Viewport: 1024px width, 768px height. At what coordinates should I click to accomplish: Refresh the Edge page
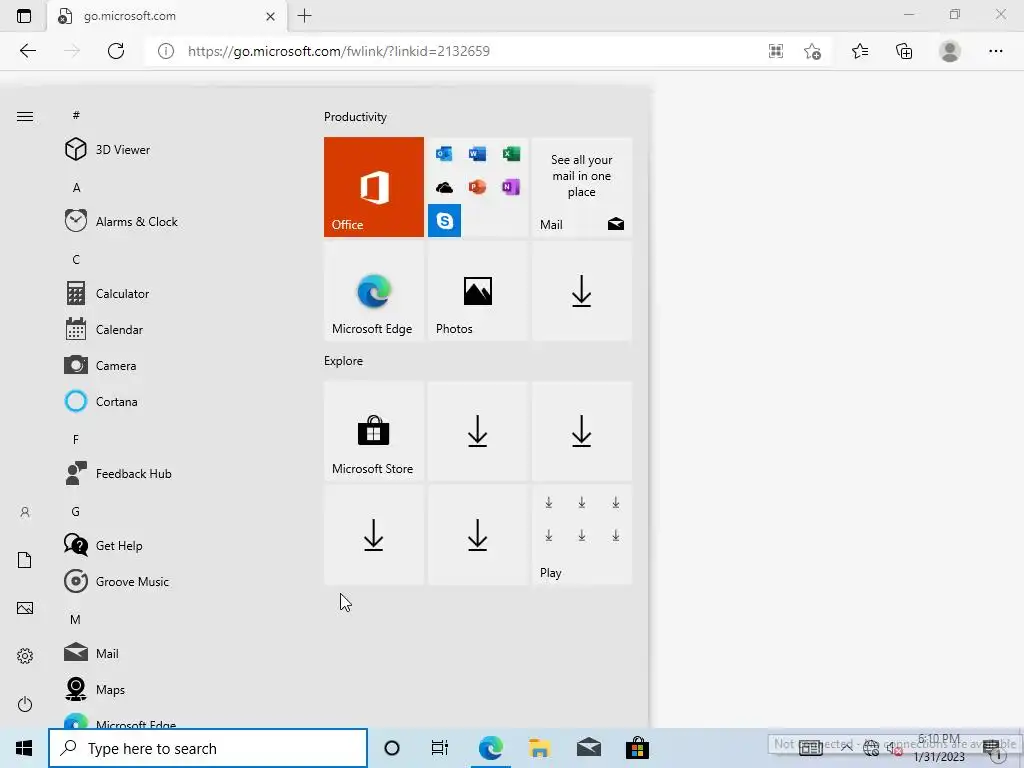116,51
